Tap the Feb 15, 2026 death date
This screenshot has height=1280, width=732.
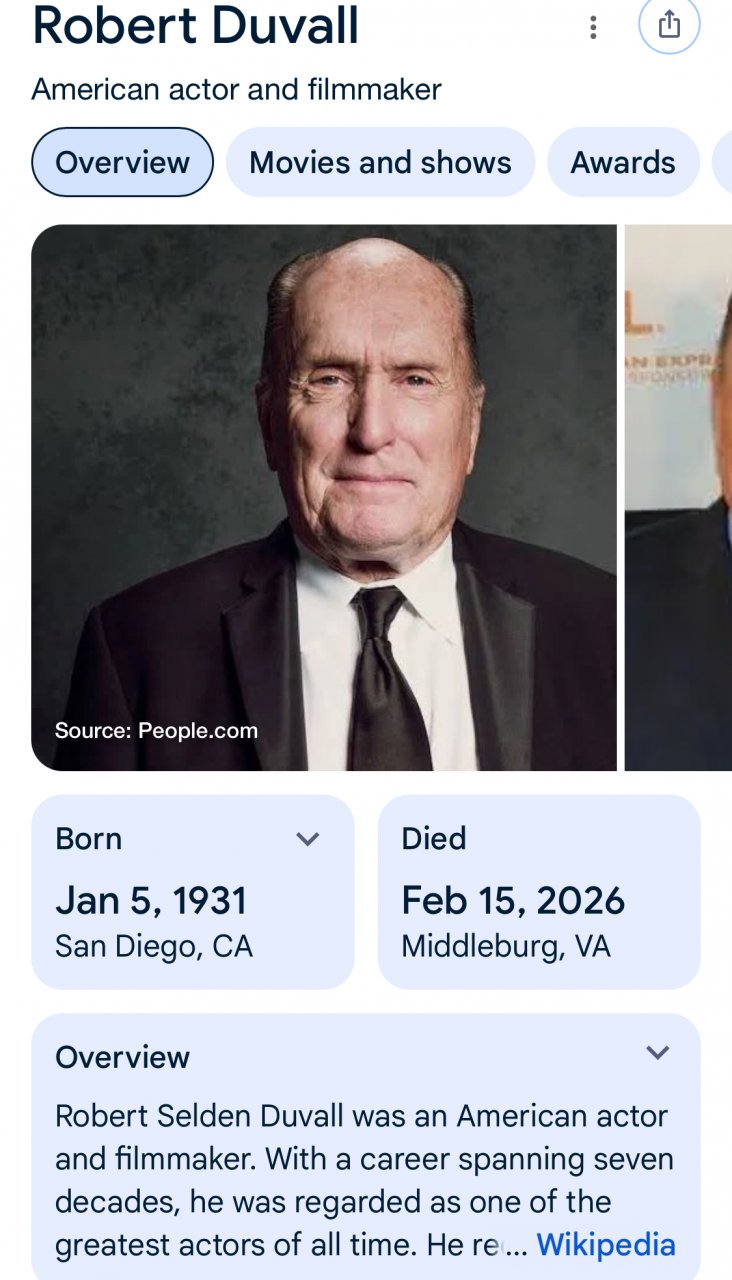click(513, 900)
